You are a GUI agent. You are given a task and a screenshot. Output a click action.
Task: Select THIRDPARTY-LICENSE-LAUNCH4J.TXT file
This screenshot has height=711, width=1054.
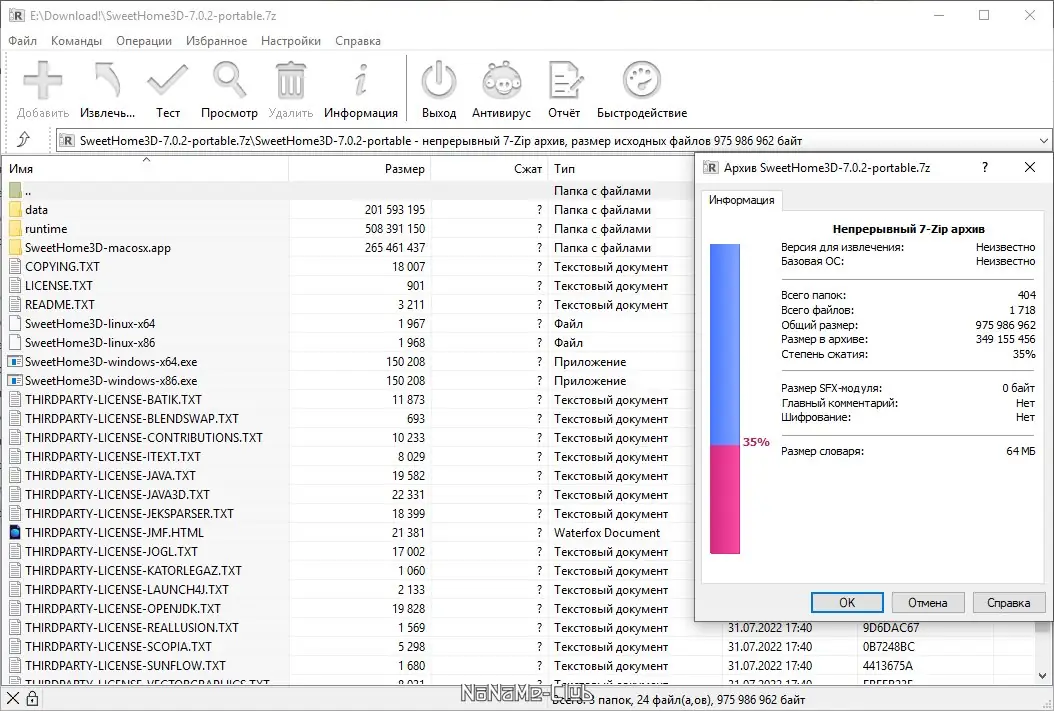click(350, 589)
